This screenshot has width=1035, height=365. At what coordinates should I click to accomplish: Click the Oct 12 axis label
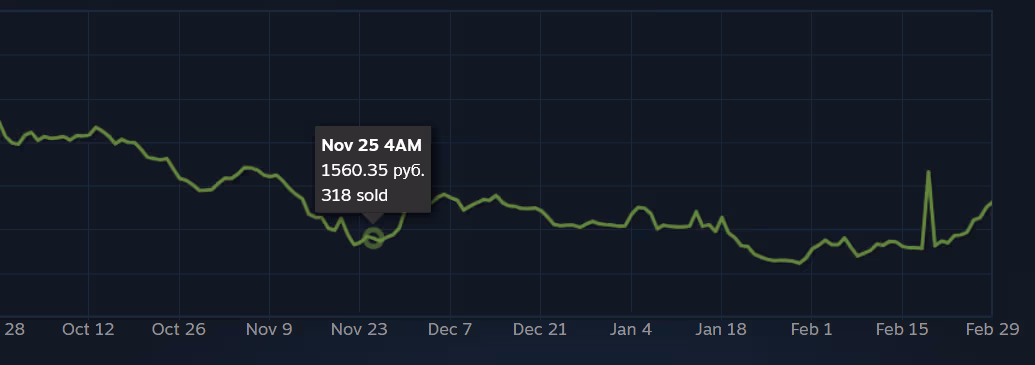tap(88, 329)
